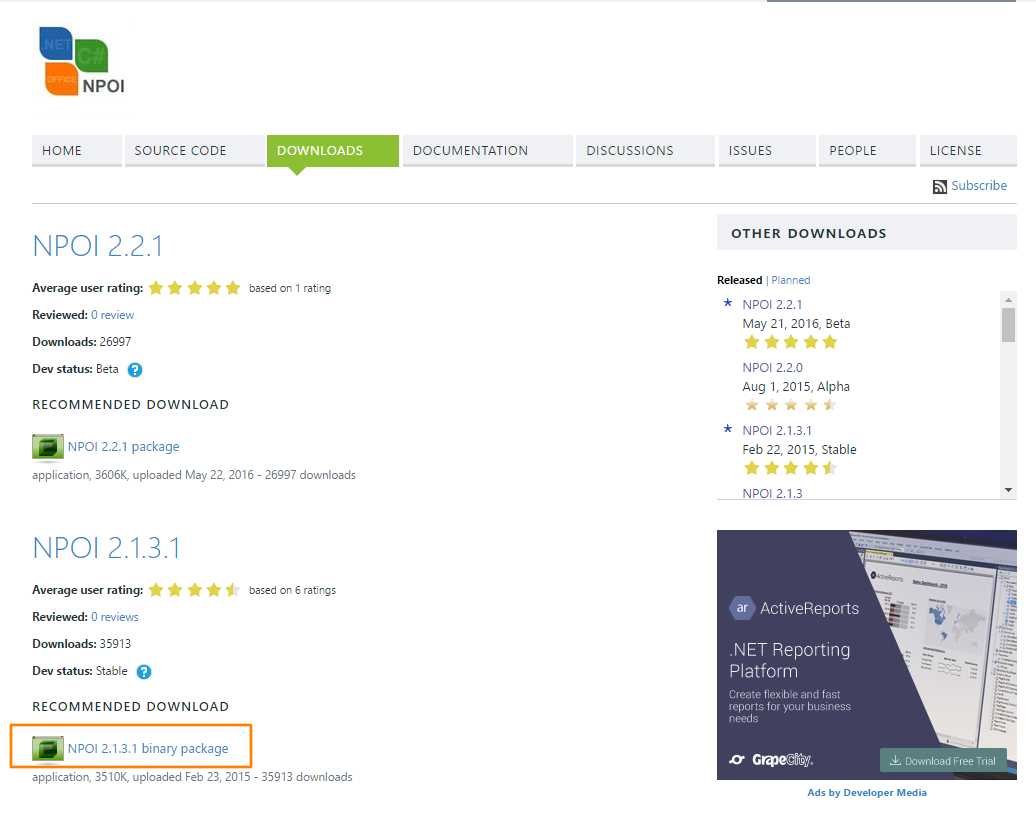
Task: Open the People tab
Action: point(868,151)
